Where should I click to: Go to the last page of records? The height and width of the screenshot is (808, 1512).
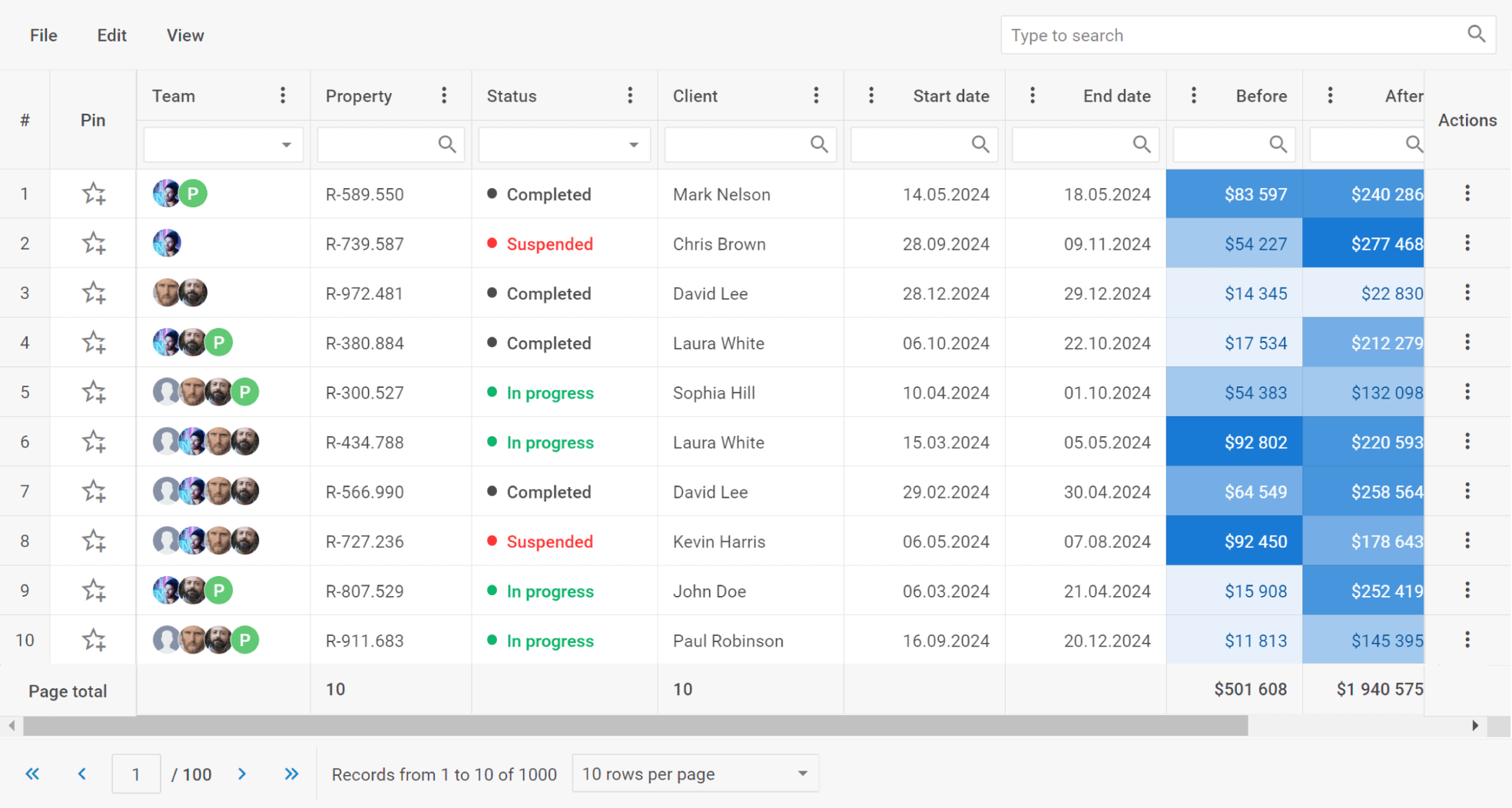click(x=291, y=773)
